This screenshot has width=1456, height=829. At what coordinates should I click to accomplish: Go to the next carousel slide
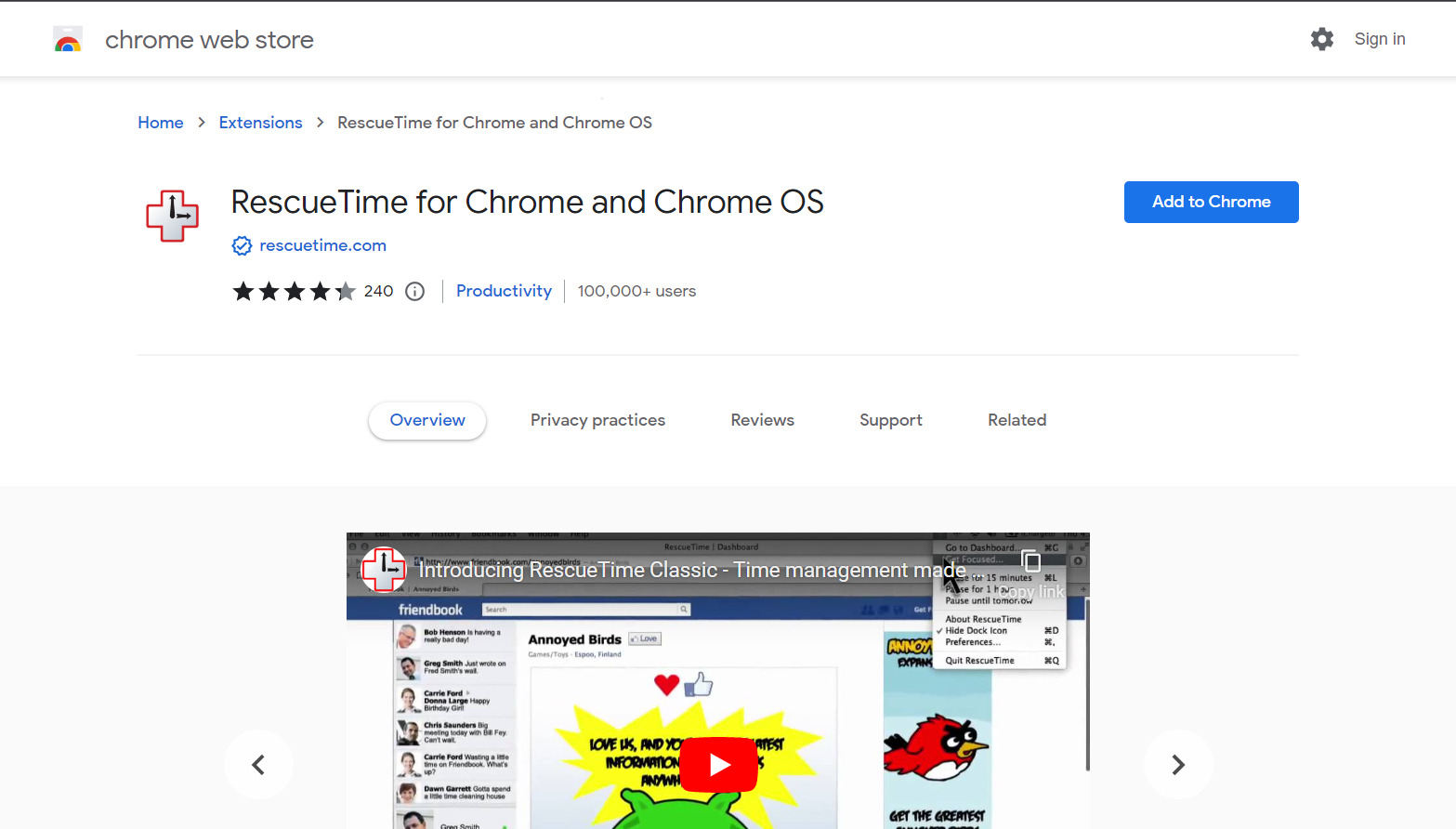click(1177, 764)
